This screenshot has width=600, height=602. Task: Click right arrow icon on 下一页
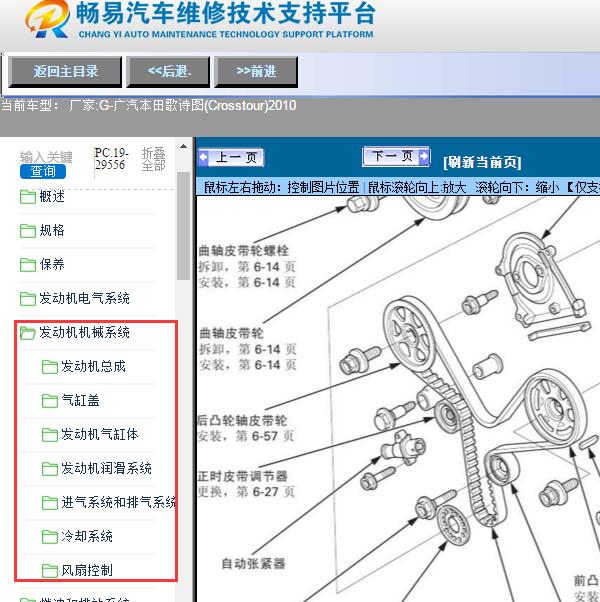(x=424, y=156)
